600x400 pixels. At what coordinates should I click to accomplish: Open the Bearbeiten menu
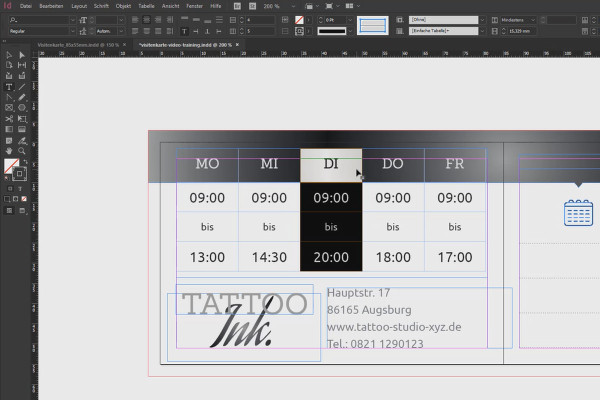click(x=51, y=6)
